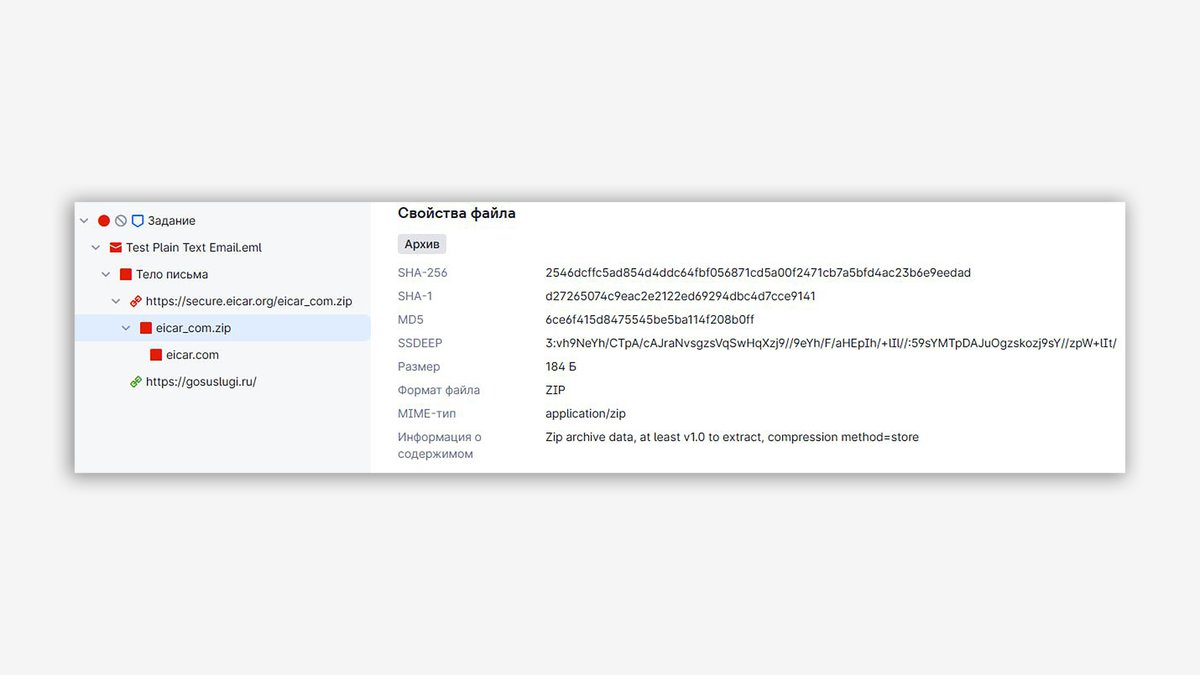Click the red square icon beside eicar.com
The width and height of the screenshot is (1200, 675).
click(156, 355)
